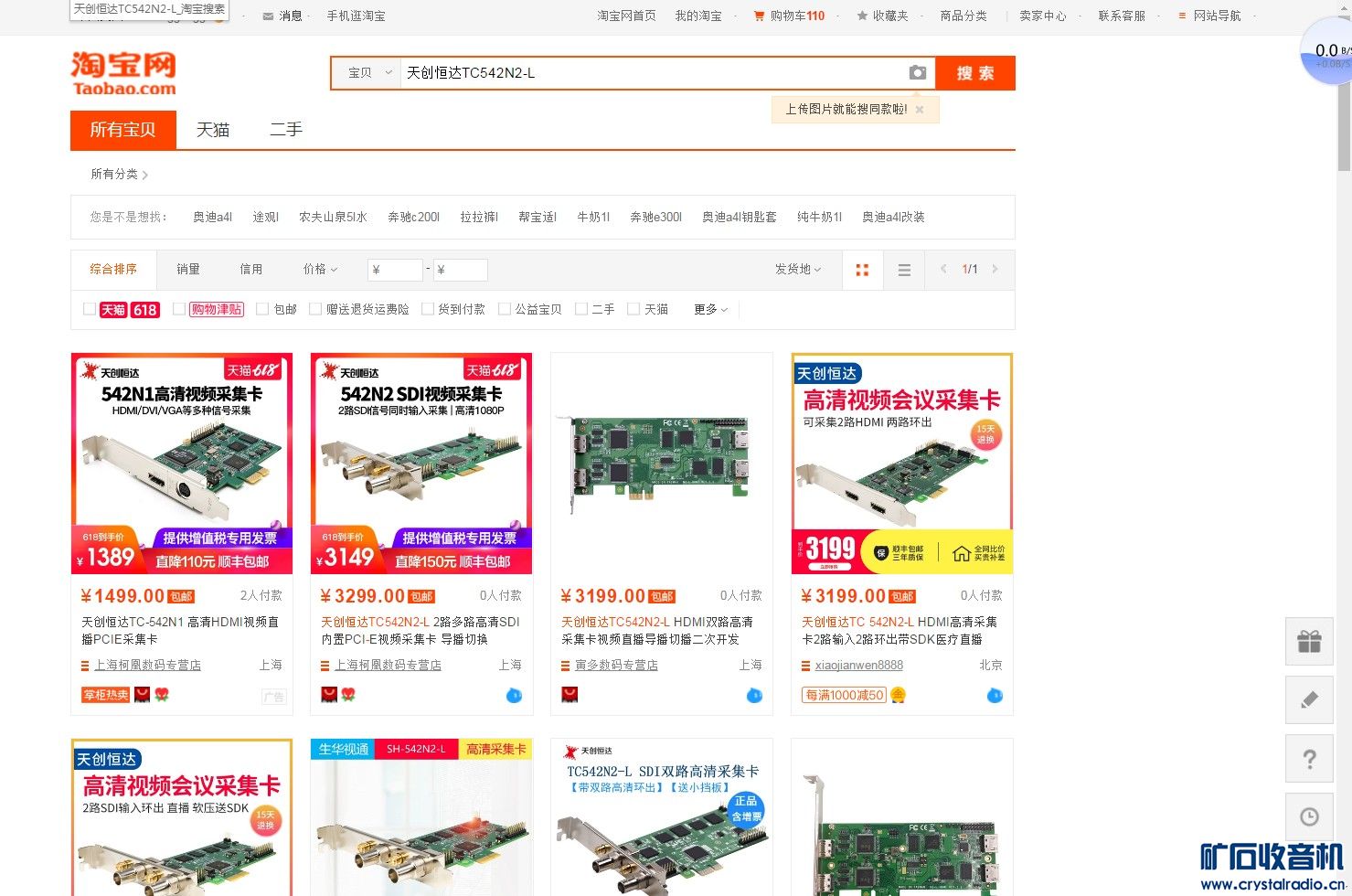Image resolution: width=1352 pixels, height=896 pixels.
Task: Open the 宝贝 search type dropdown
Action: (x=367, y=73)
